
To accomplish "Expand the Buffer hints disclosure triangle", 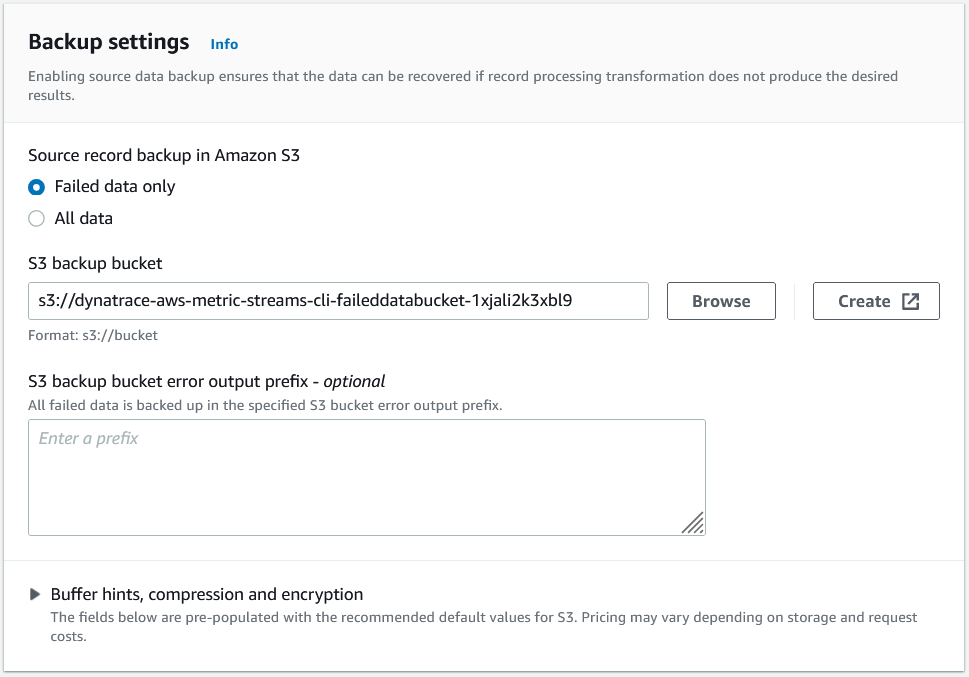I will (x=37, y=594).
